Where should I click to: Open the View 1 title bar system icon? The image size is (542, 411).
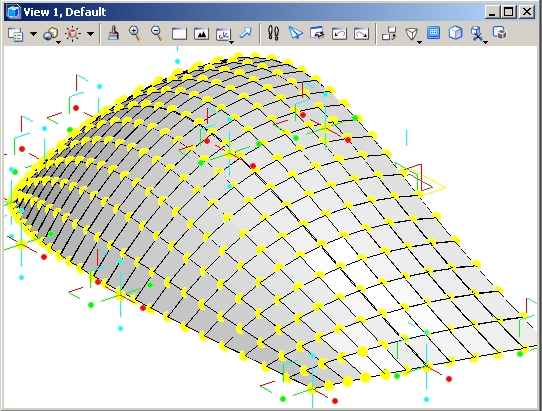pos(13,12)
